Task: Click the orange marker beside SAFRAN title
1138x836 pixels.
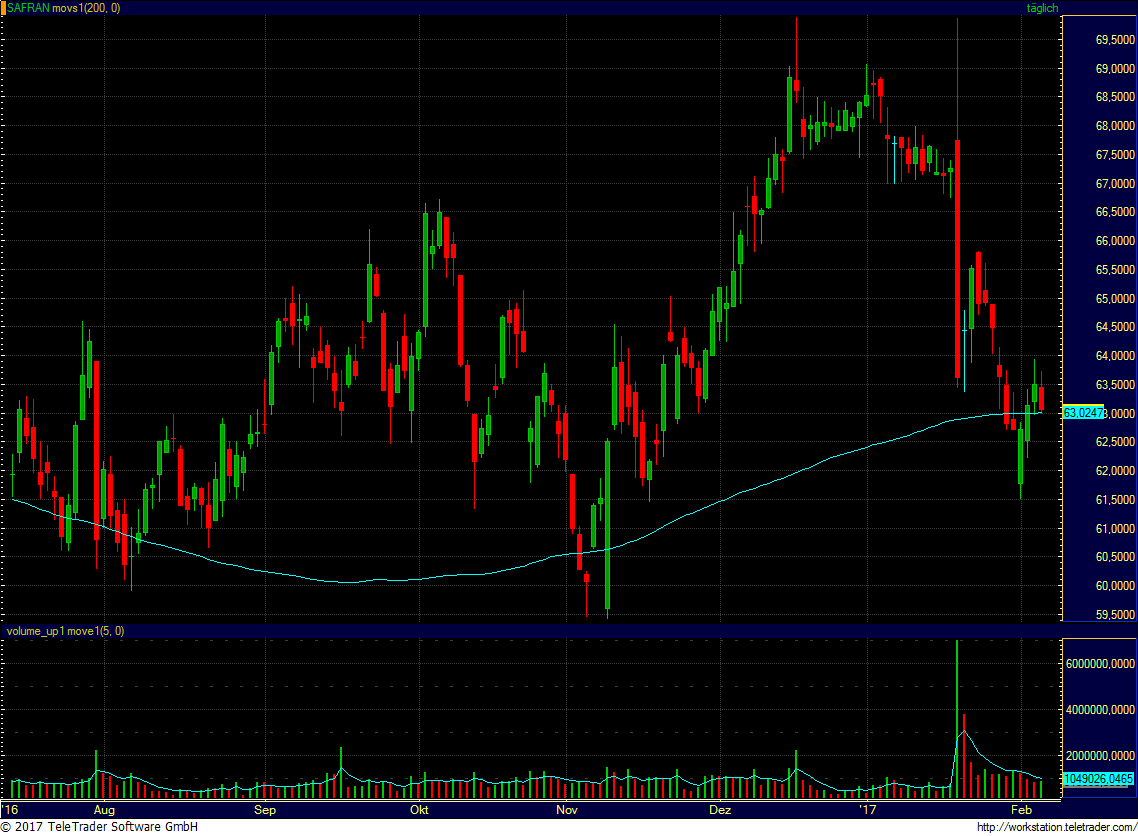Action: (4, 8)
